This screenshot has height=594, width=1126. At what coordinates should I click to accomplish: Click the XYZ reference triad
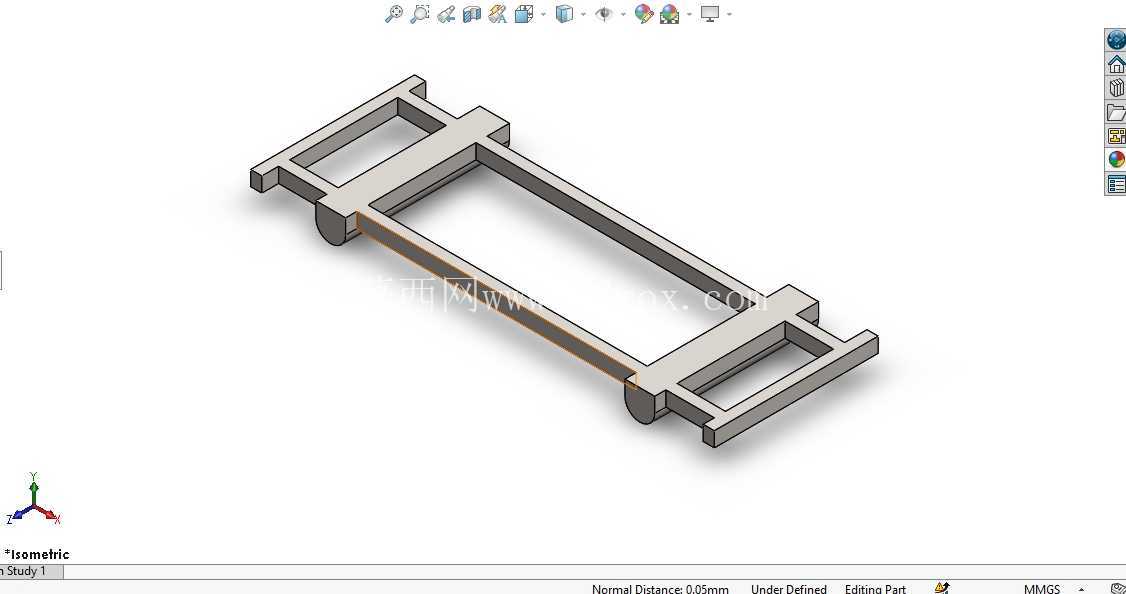[x=34, y=499]
